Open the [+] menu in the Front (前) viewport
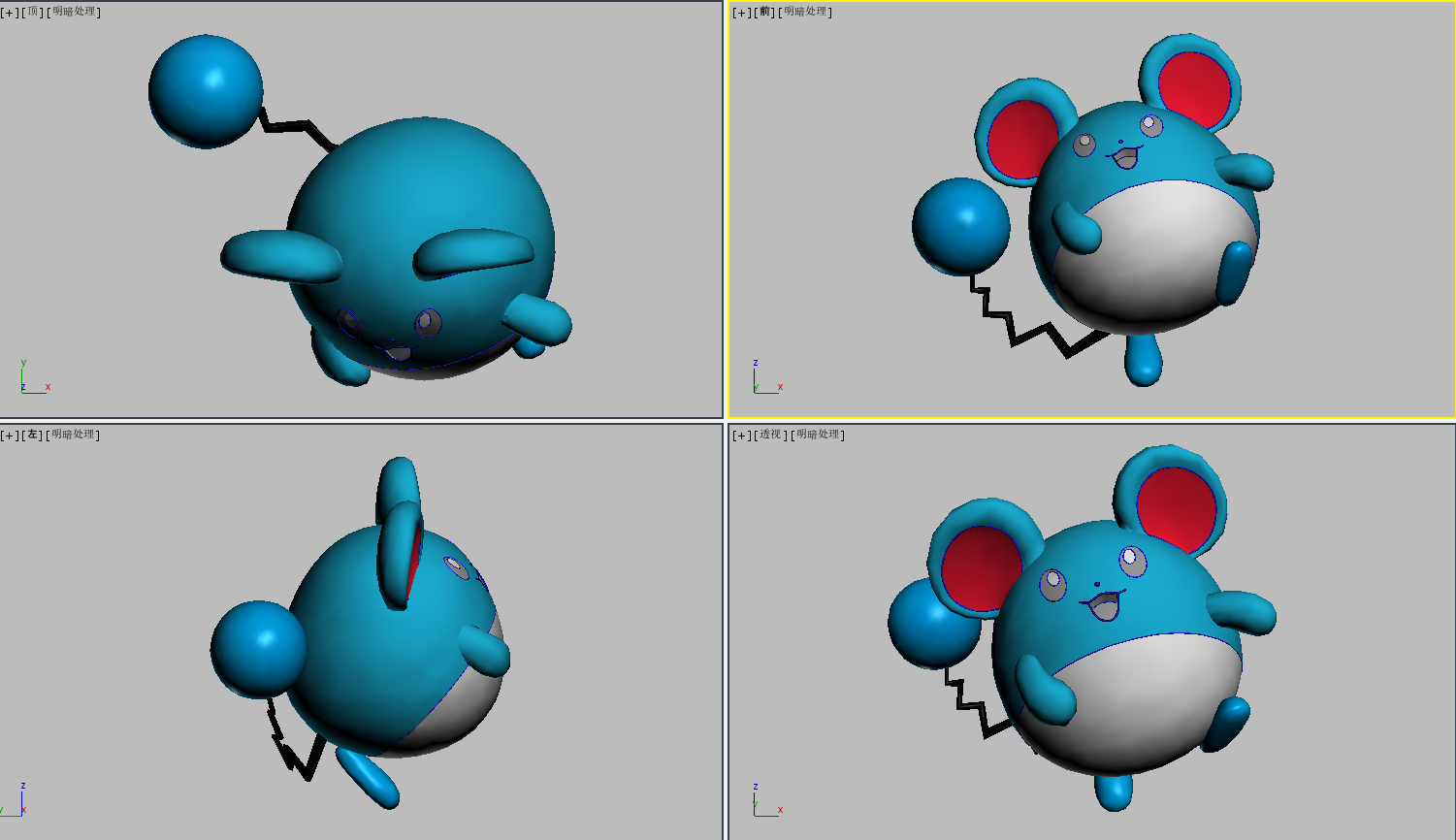 (x=742, y=13)
